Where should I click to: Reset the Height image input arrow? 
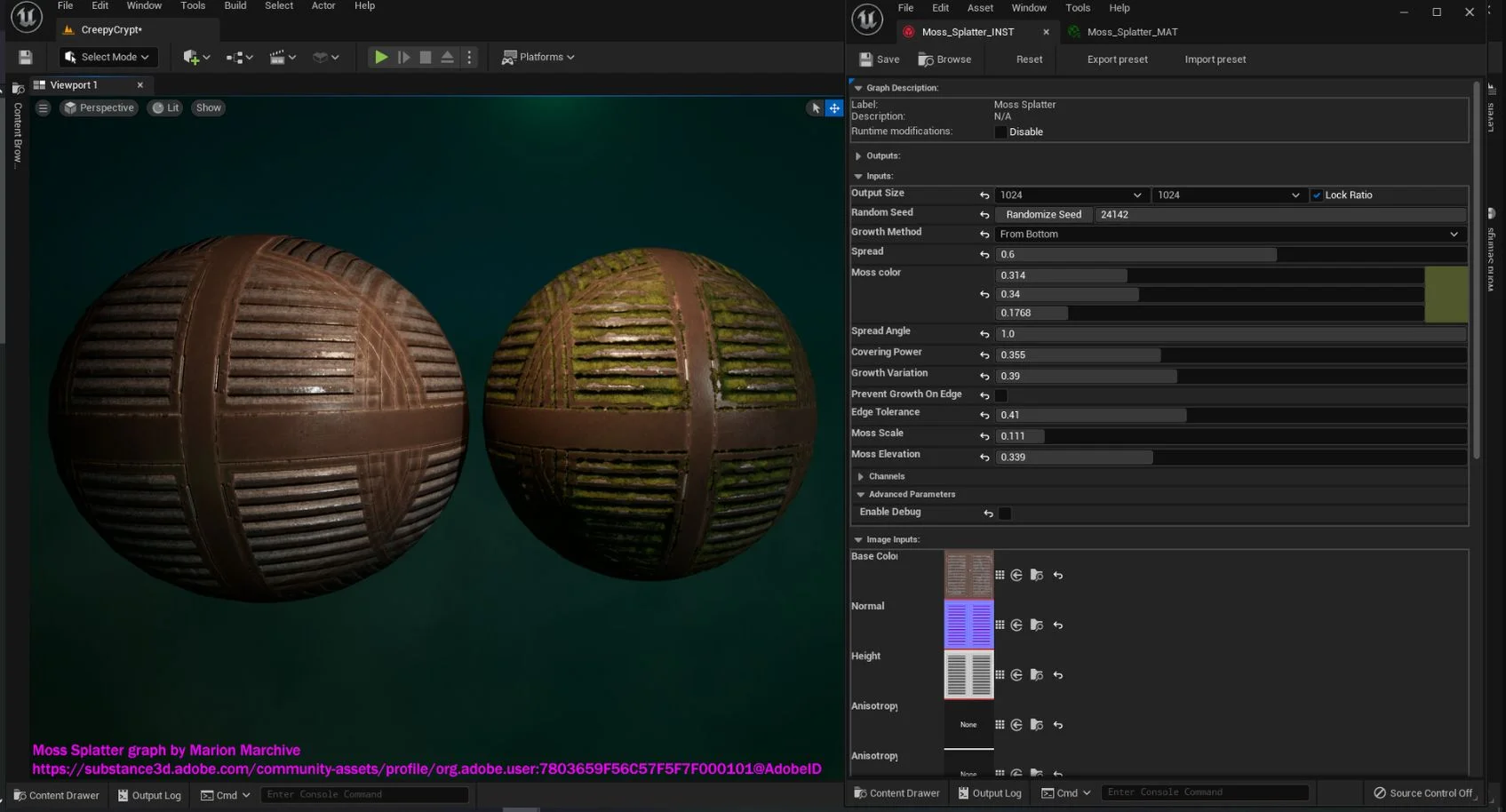click(x=1057, y=675)
